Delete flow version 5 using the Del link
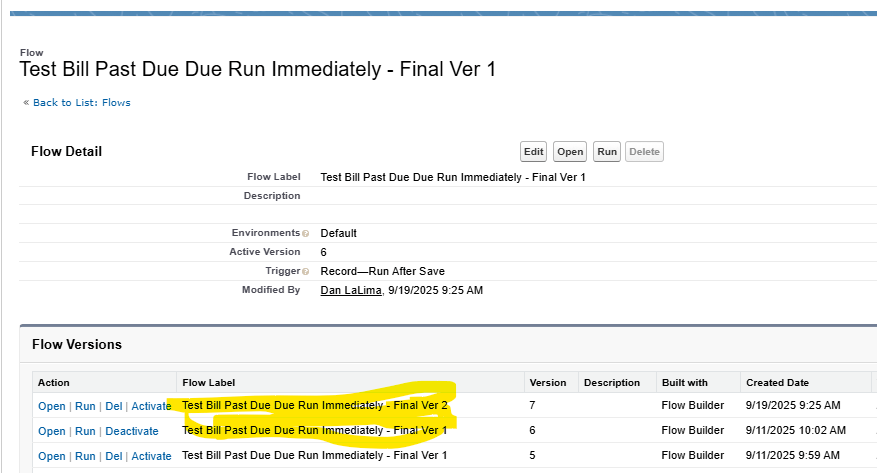 click(x=114, y=456)
